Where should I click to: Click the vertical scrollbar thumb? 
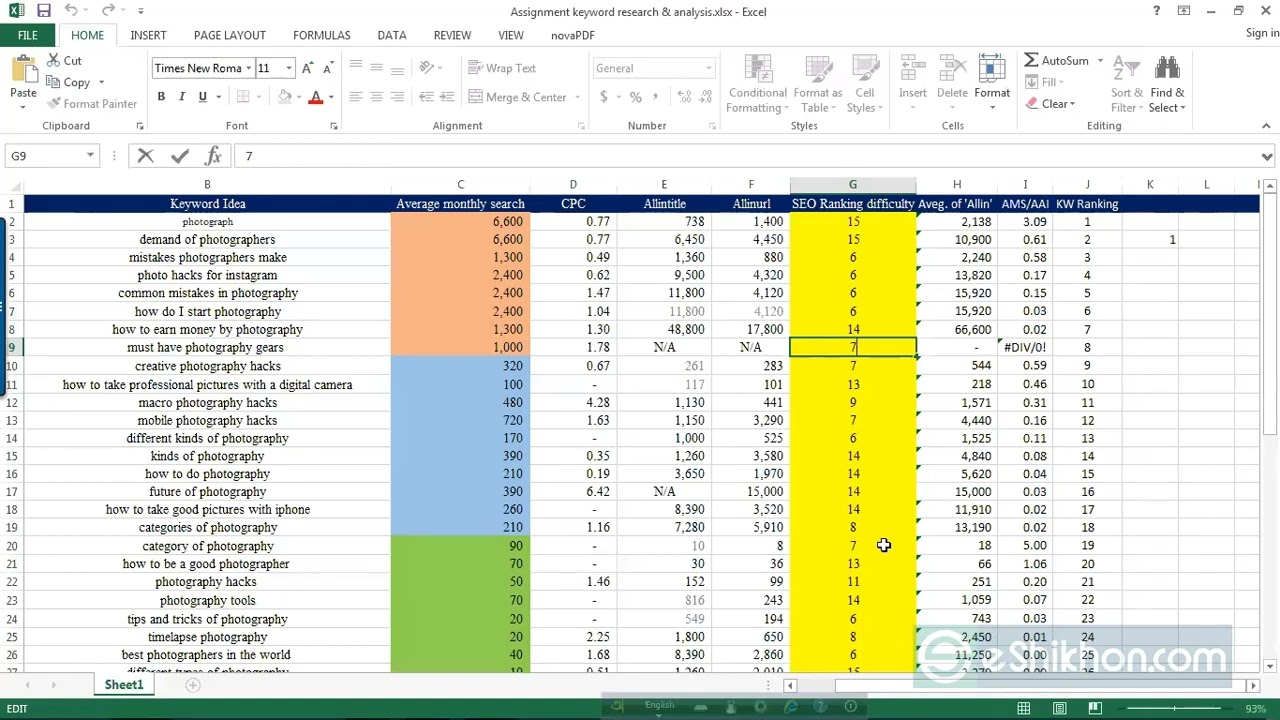click(1270, 315)
